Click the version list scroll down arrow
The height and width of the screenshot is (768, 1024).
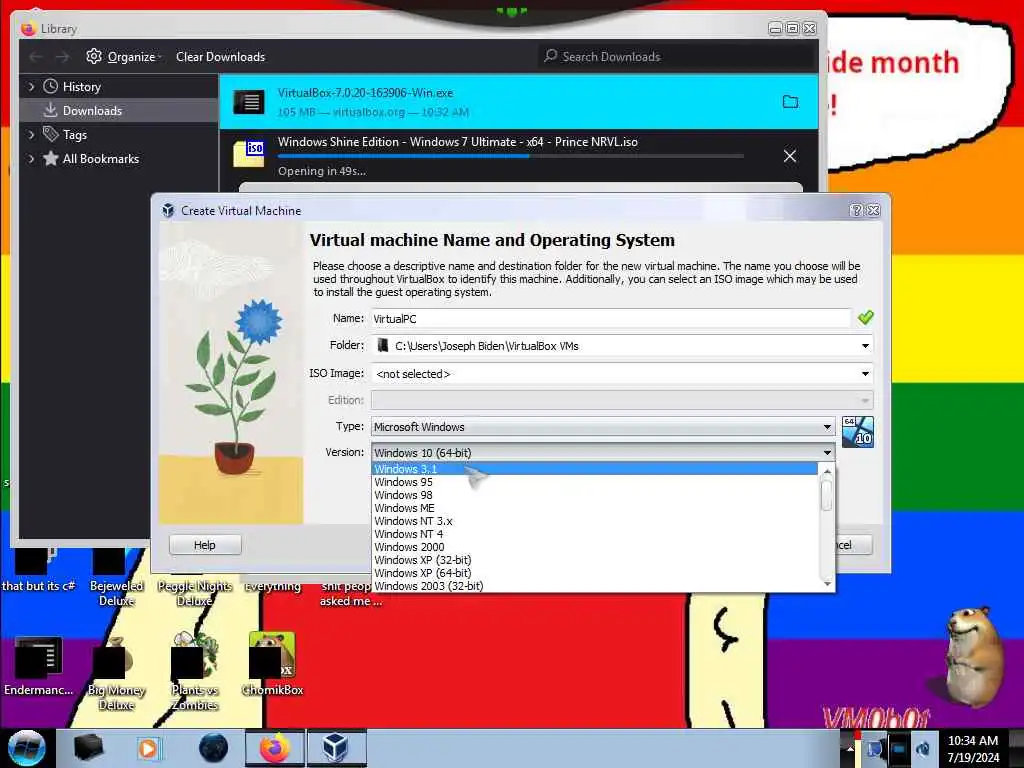(827, 583)
